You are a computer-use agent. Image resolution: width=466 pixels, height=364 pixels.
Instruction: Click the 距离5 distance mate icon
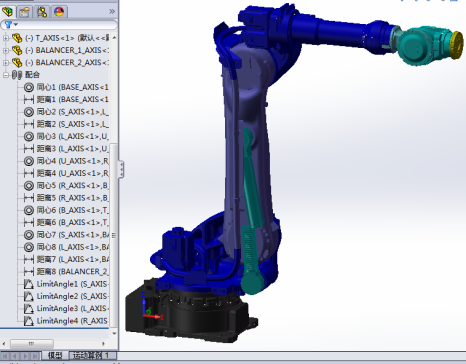coord(29,198)
